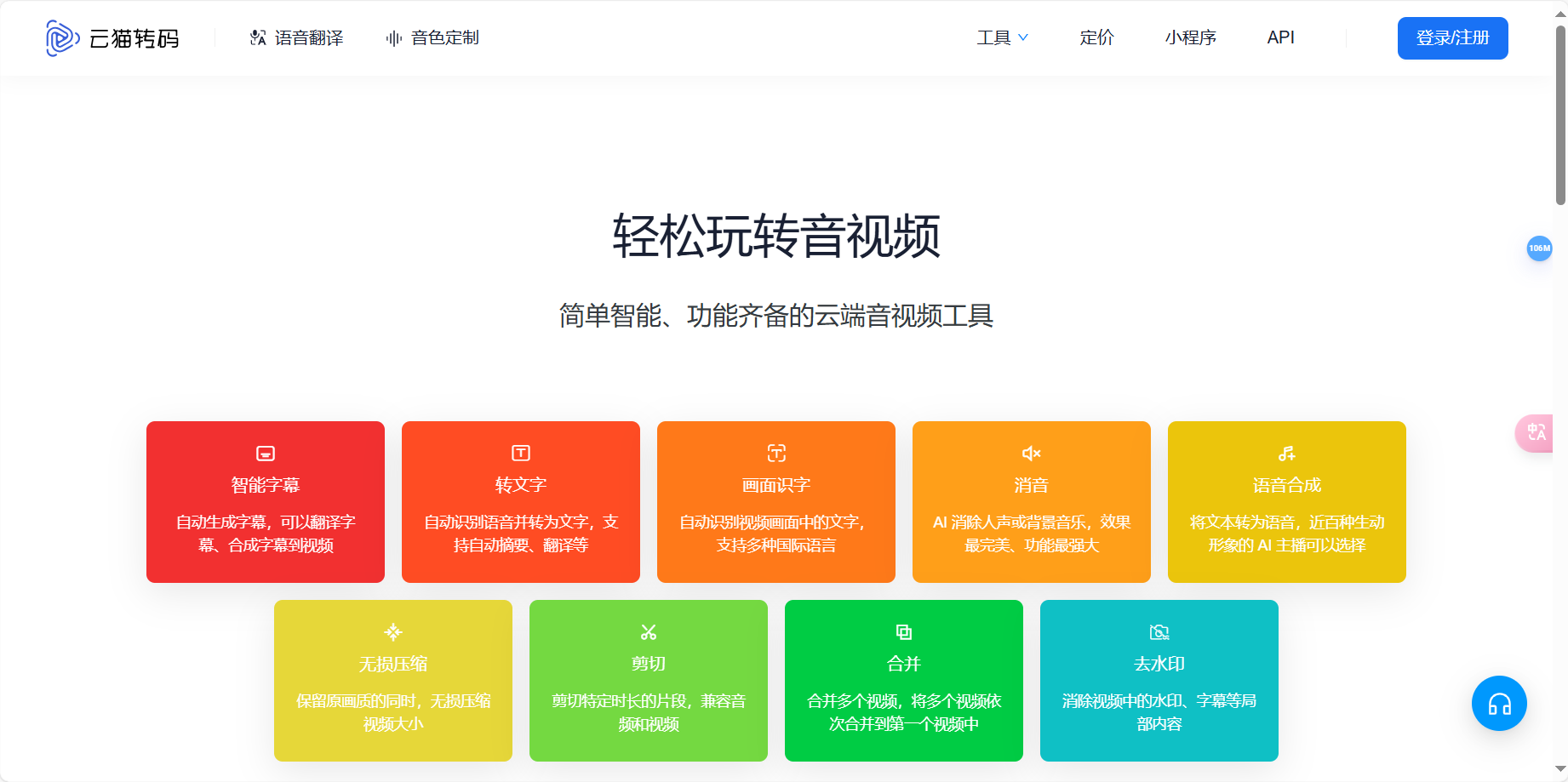Select the 语音合成 music note icon
This screenshot has width=1568, height=782.
click(x=1286, y=454)
